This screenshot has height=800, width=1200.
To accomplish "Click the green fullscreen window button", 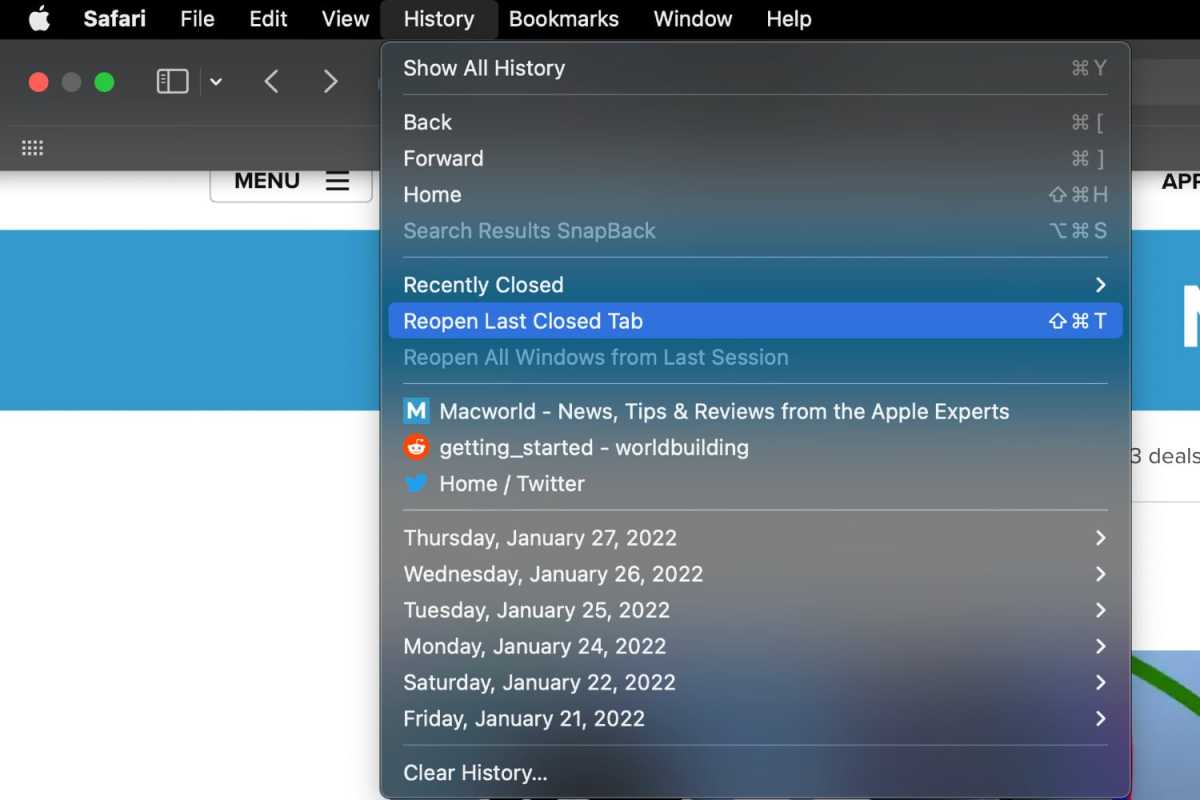I will tap(104, 82).
